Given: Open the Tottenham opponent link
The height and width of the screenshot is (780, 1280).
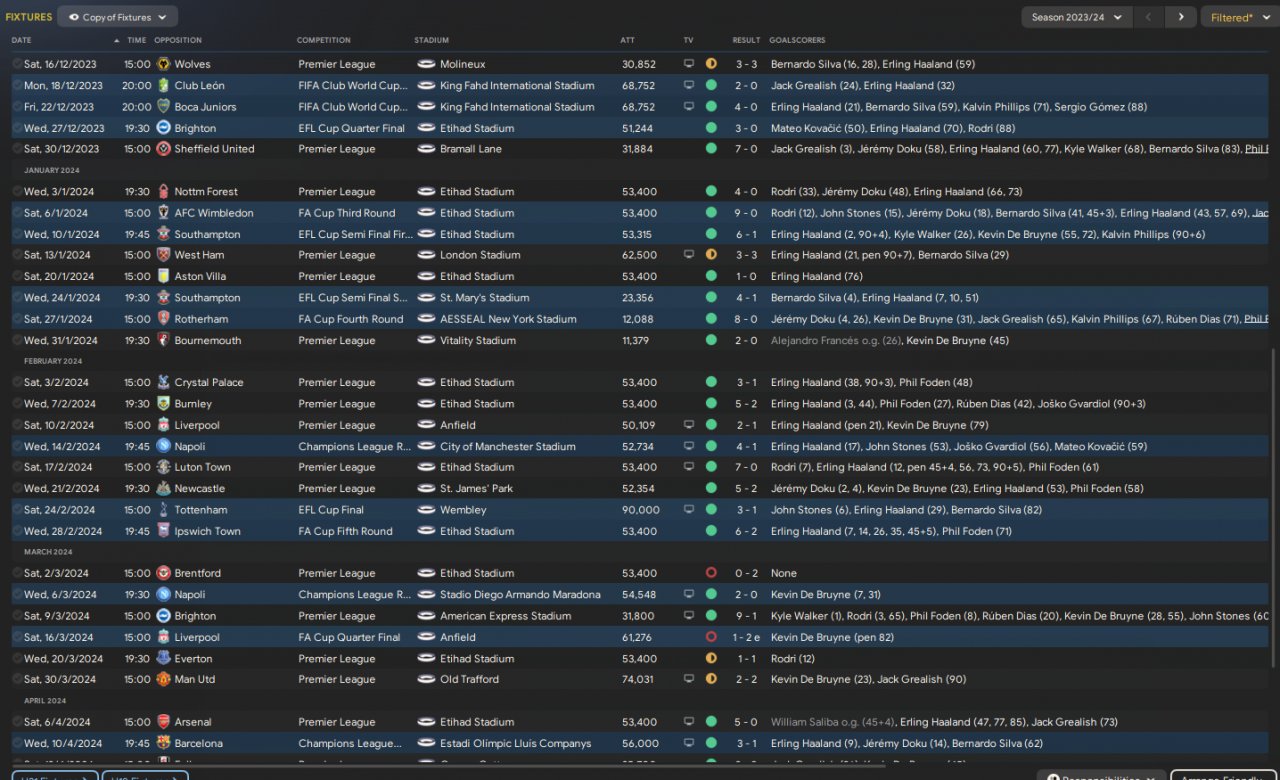Looking at the screenshot, I should [x=203, y=510].
